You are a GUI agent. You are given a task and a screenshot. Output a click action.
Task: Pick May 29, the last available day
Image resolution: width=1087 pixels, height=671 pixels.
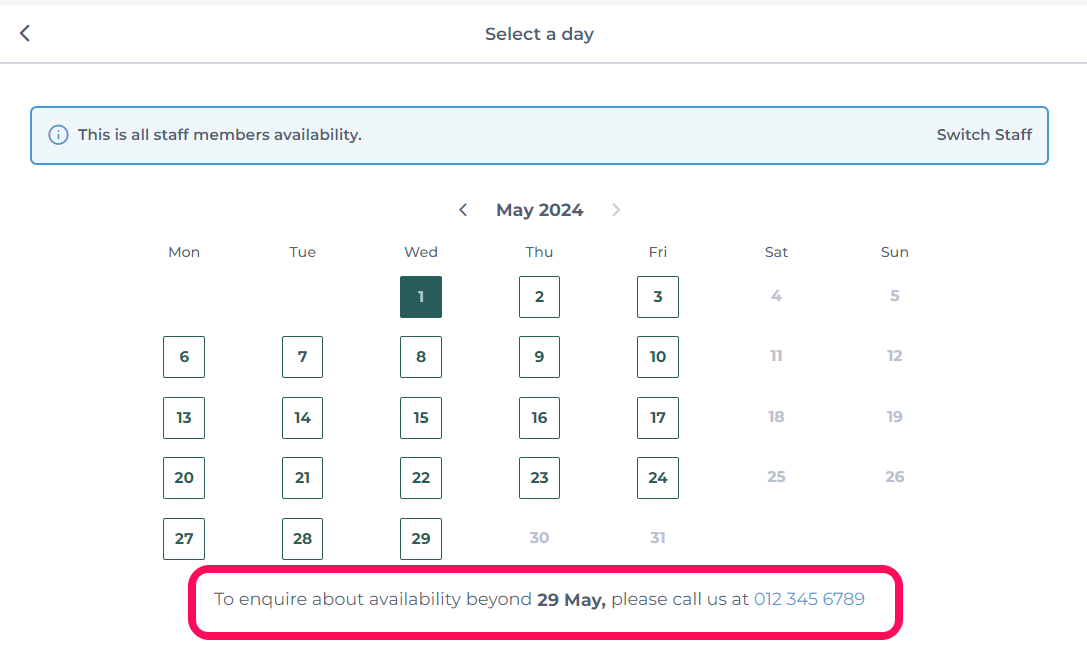tap(421, 539)
